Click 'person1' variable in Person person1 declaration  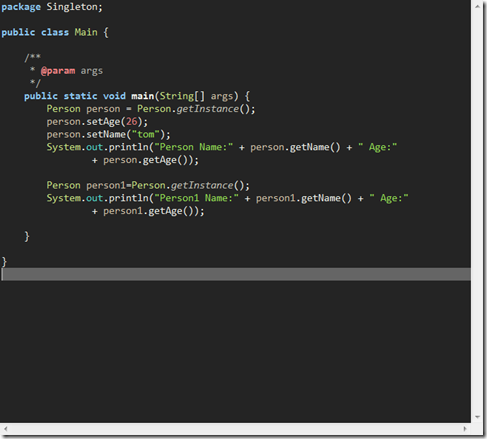click(106, 185)
